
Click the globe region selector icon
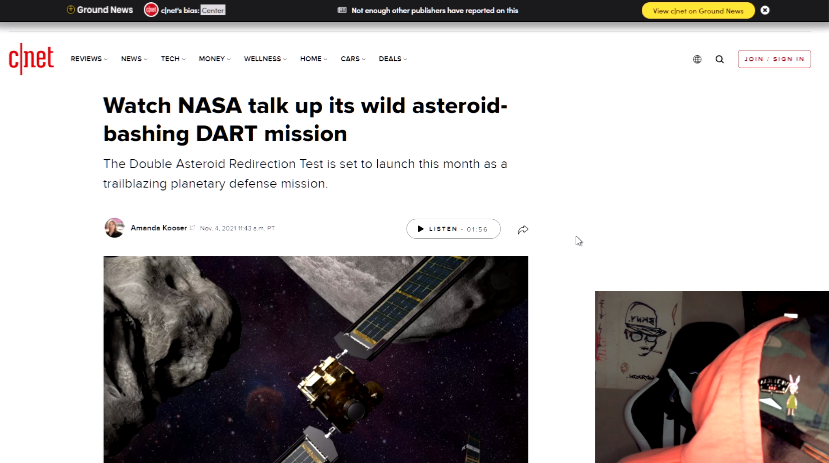(697, 59)
